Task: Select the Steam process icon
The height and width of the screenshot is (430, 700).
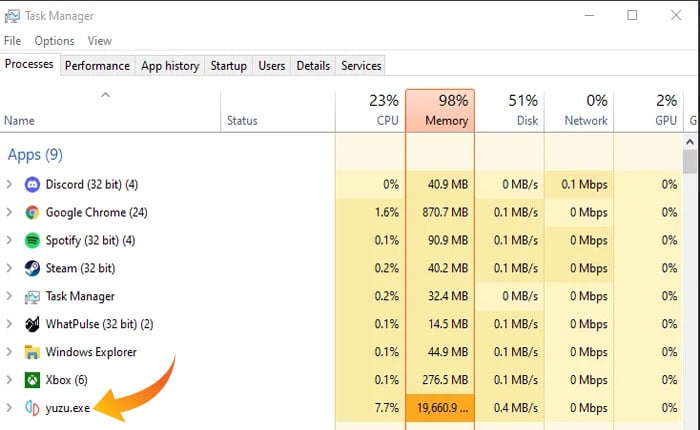Action: 32,268
